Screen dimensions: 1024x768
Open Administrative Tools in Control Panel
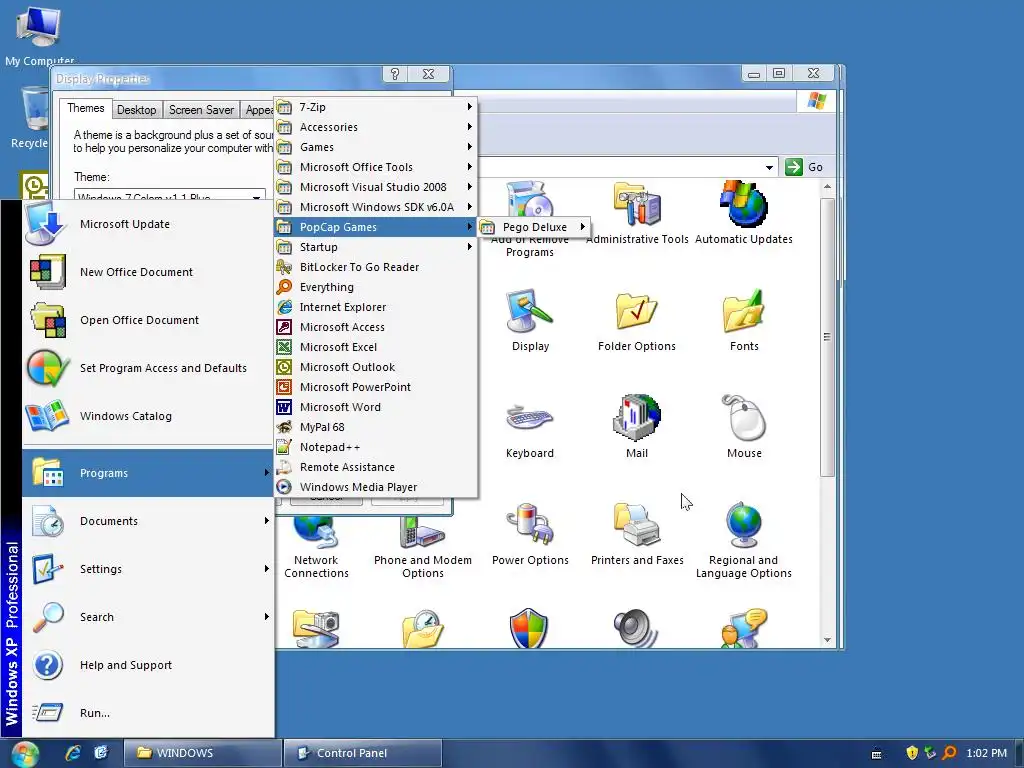[x=637, y=213]
